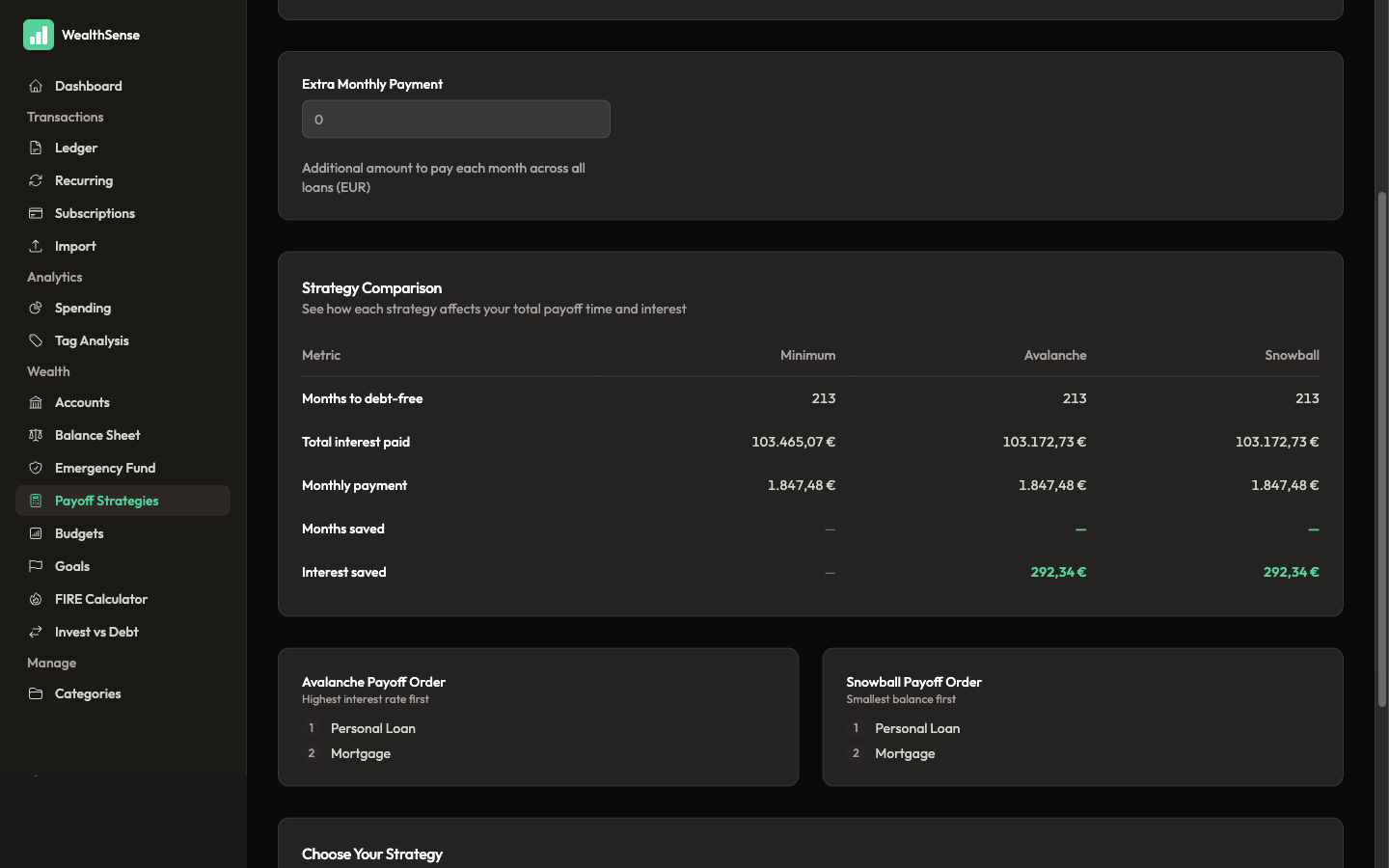Open the Budgets page

tap(123, 533)
